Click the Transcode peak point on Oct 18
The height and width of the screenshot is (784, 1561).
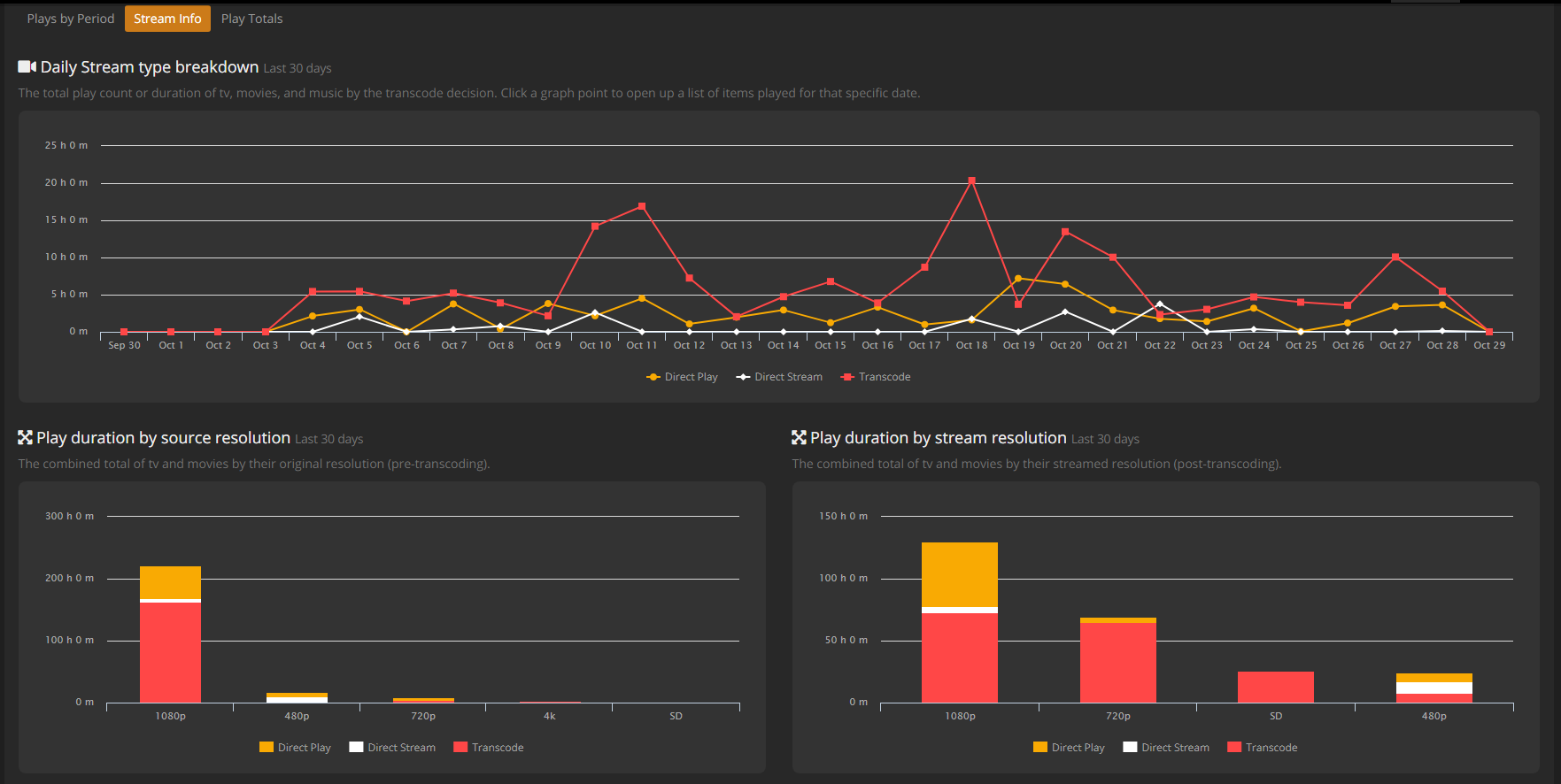coord(971,181)
